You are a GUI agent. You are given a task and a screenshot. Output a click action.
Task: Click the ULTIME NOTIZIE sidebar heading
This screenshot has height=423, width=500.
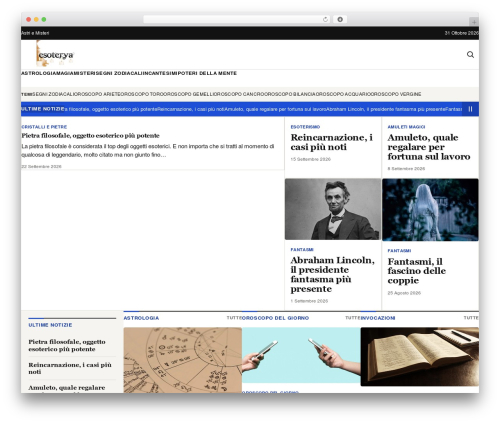pyautogui.click(x=50, y=325)
